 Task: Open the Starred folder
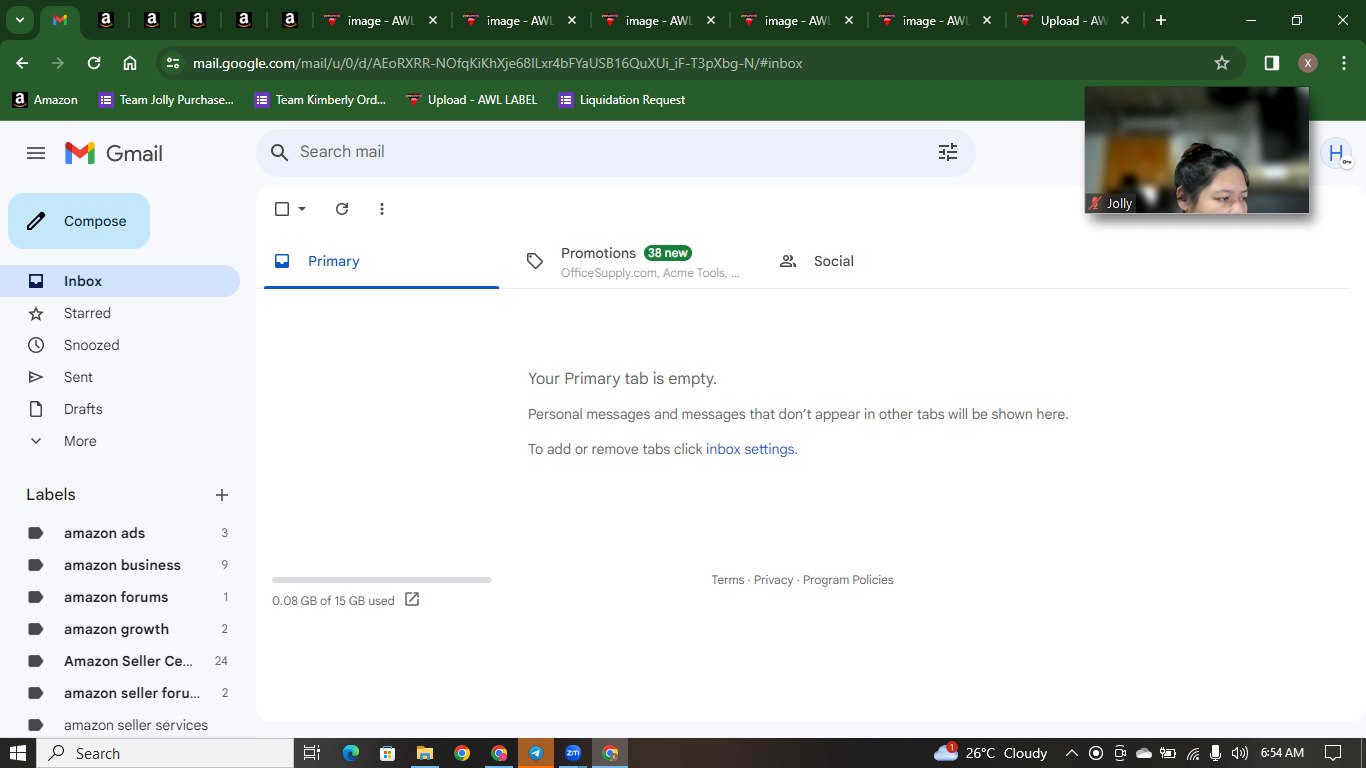click(120, 313)
